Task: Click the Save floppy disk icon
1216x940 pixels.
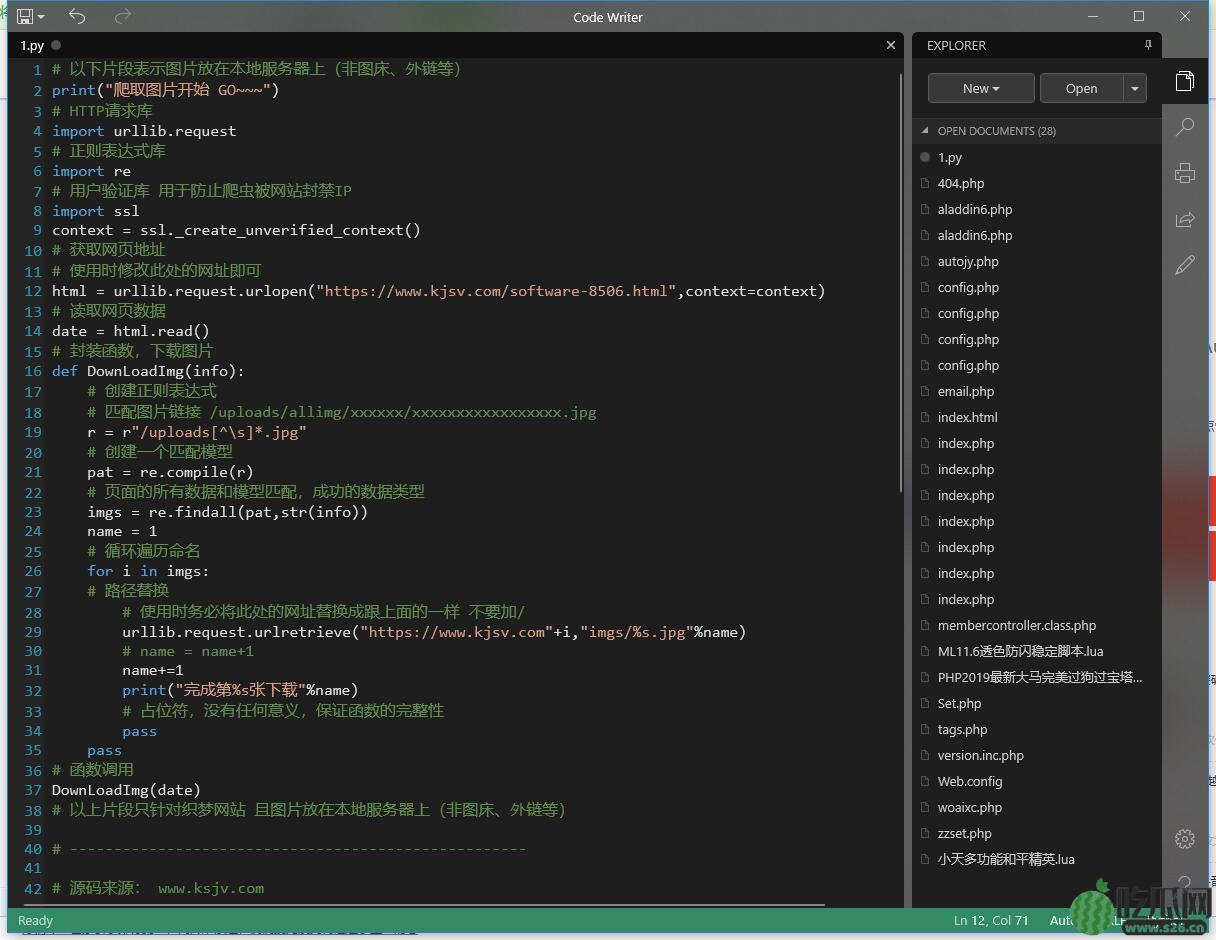Action: coord(24,17)
